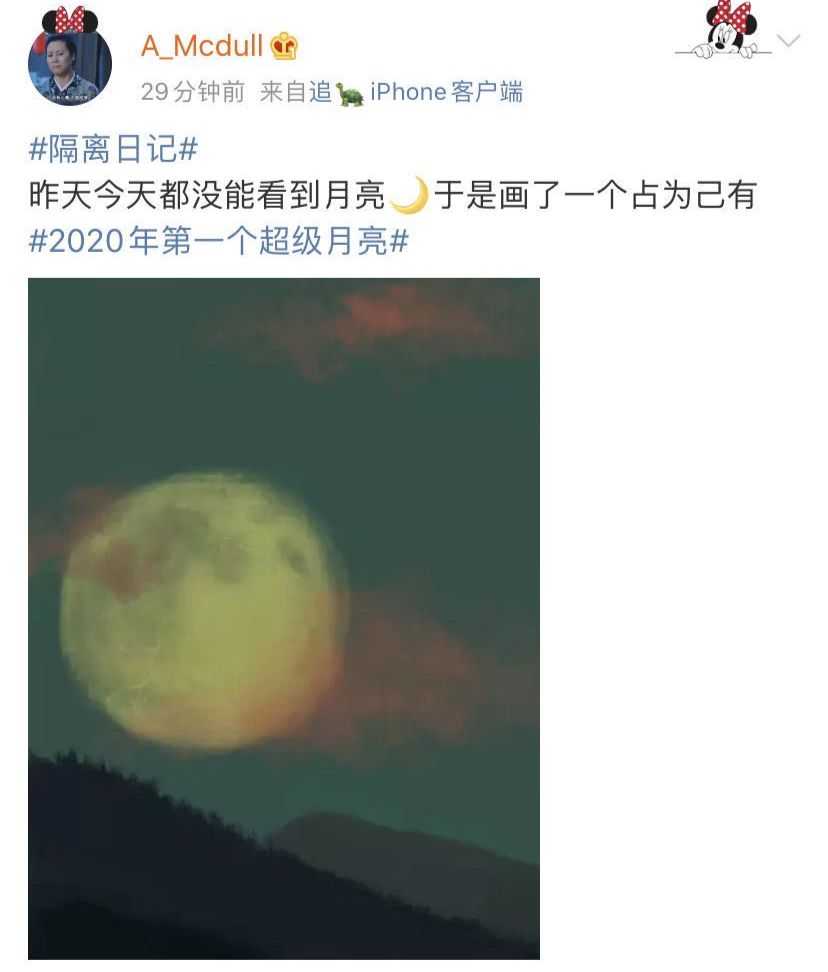
Task: Expand the post options chevron
Action: 788,41
